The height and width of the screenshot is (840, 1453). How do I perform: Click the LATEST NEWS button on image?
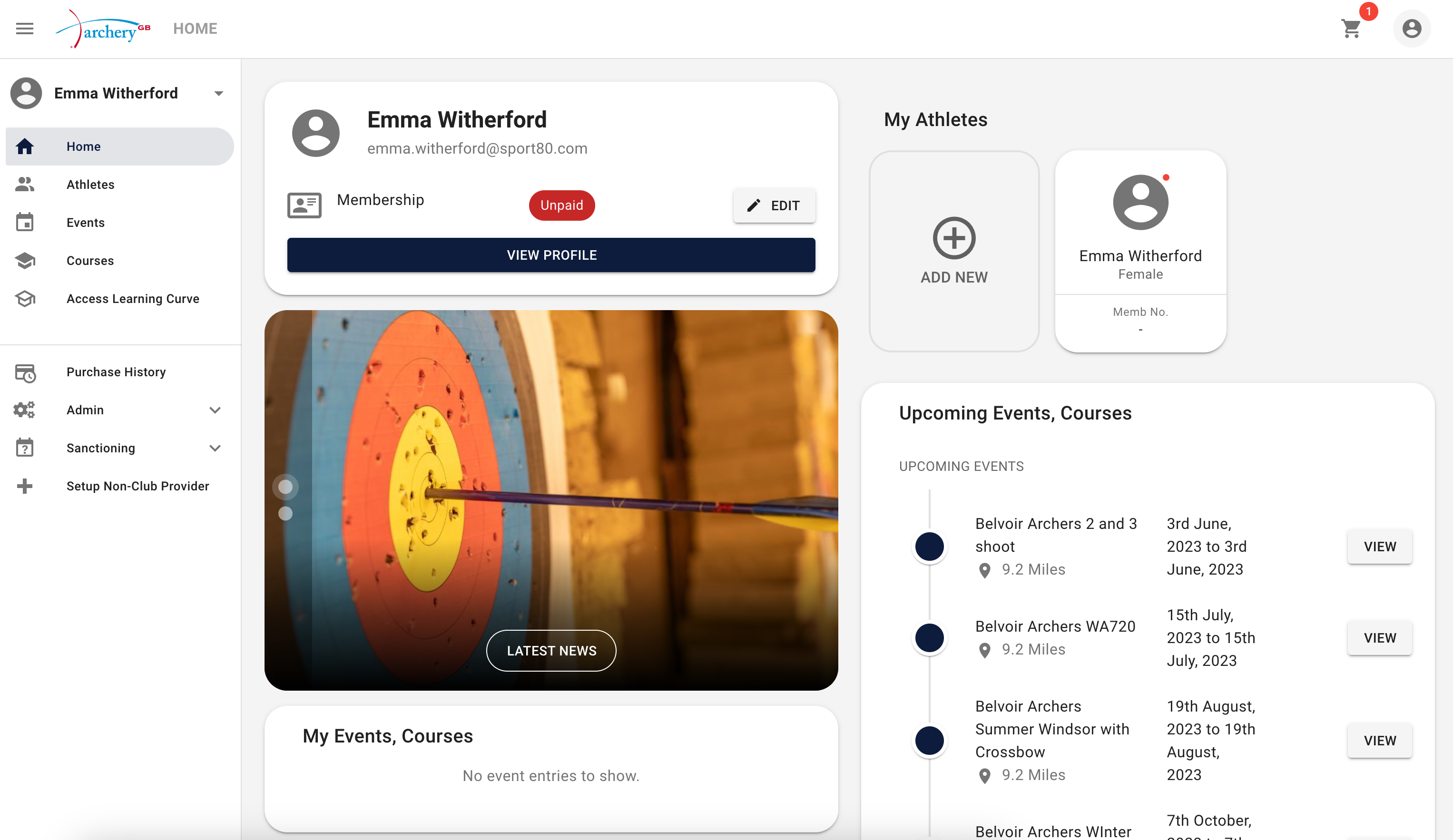point(552,650)
